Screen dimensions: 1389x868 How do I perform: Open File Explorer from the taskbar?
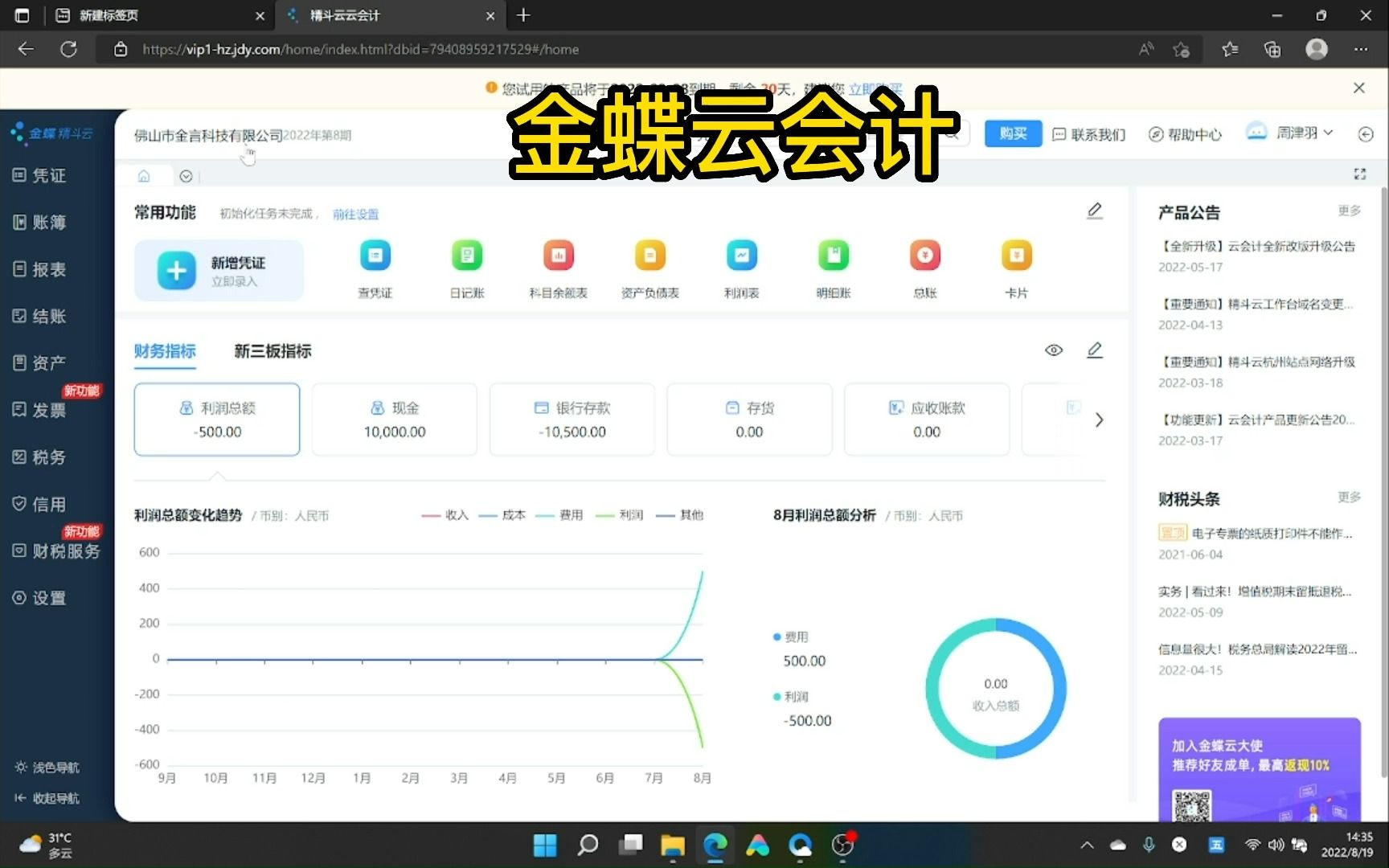click(673, 845)
